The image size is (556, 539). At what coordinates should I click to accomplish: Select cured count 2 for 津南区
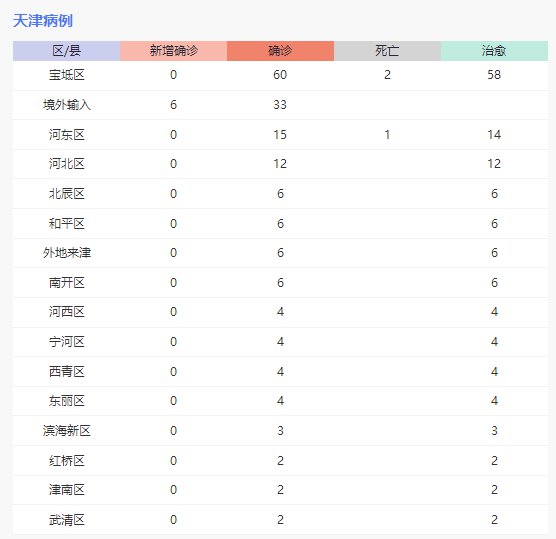coord(494,490)
